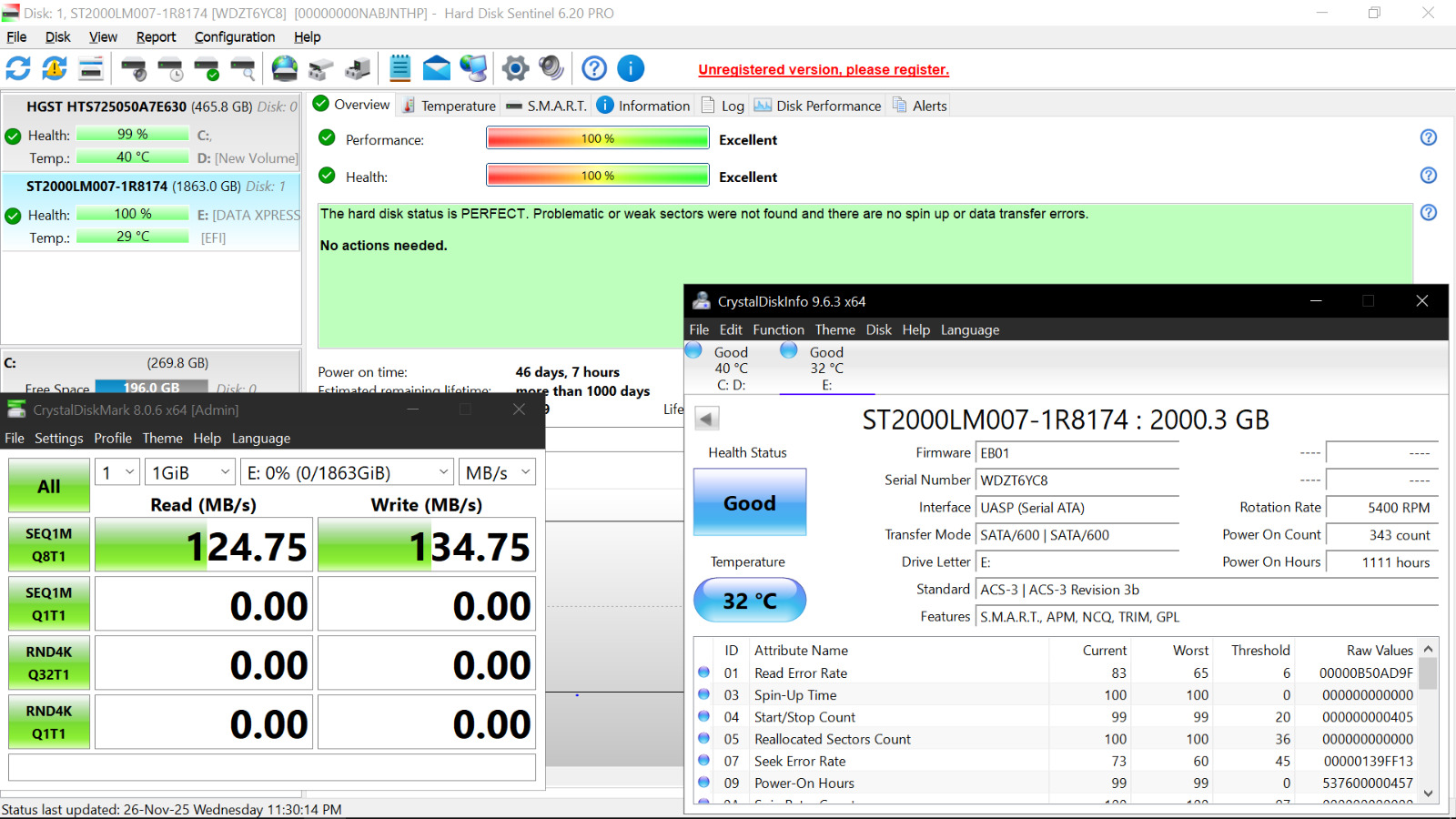
Task: Expand the 1GiB test size dropdown
Action: [x=191, y=472]
